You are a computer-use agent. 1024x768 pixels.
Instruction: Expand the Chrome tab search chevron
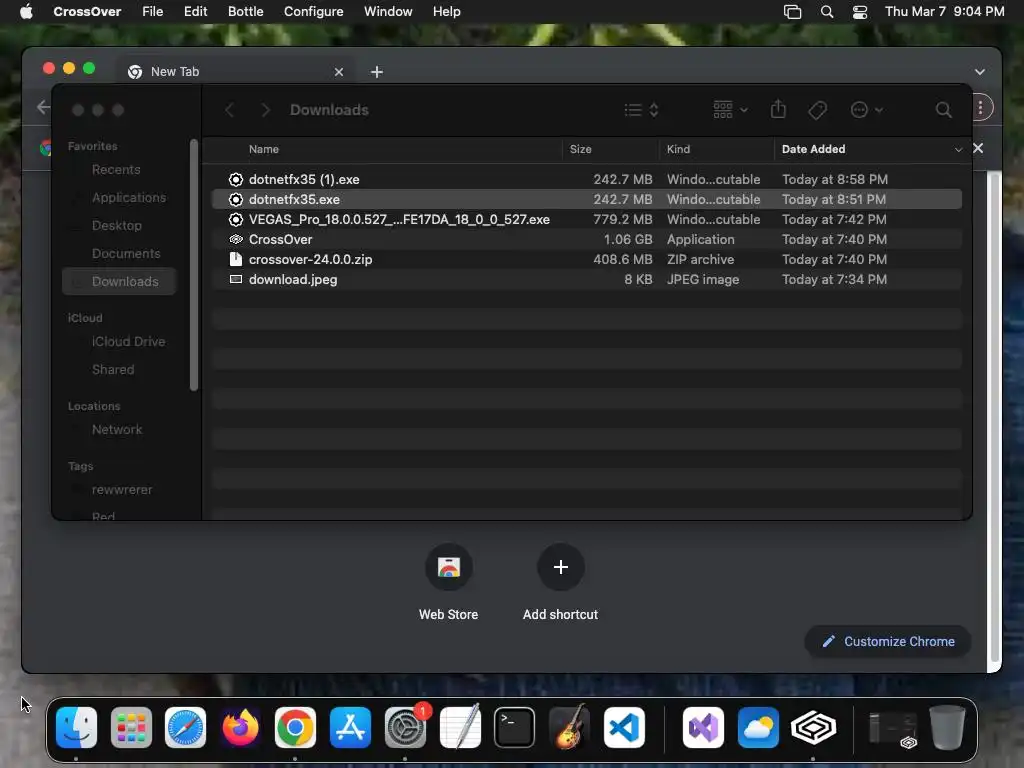(x=980, y=72)
